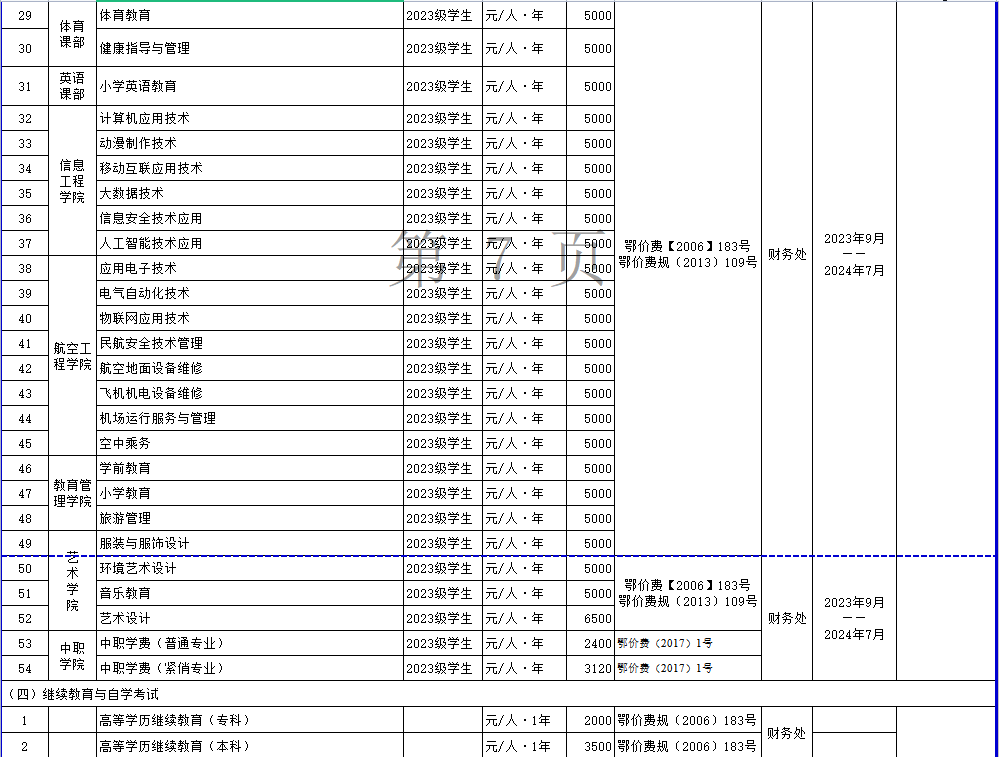This screenshot has width=999, height=757.
Task: Select the 中职学费（普通专业） cell
Action: point(249,643)
